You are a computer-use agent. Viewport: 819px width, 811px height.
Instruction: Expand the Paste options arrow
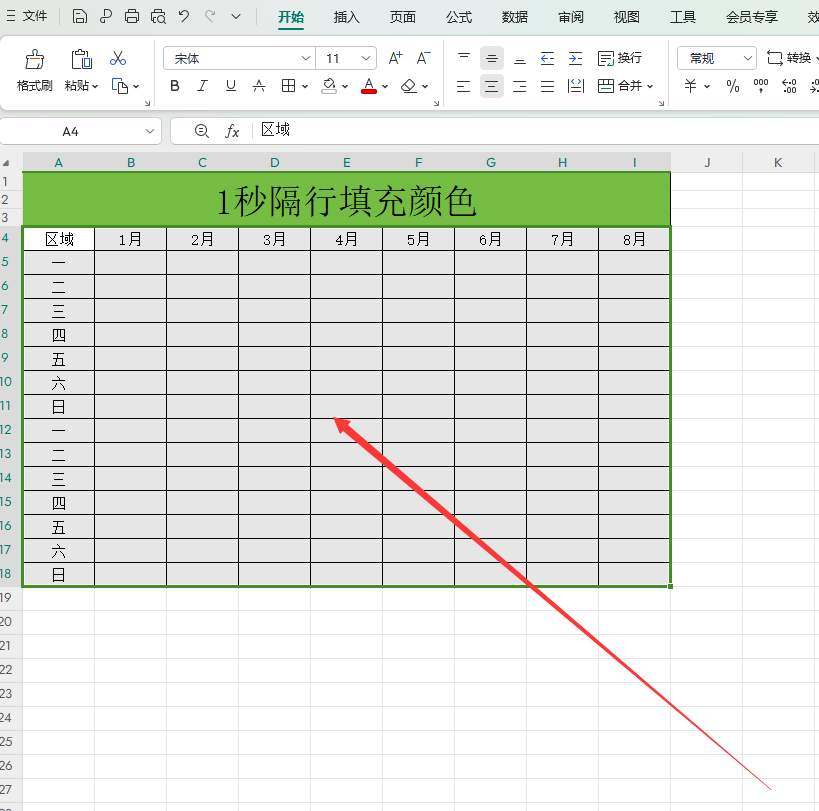point(95,87)
